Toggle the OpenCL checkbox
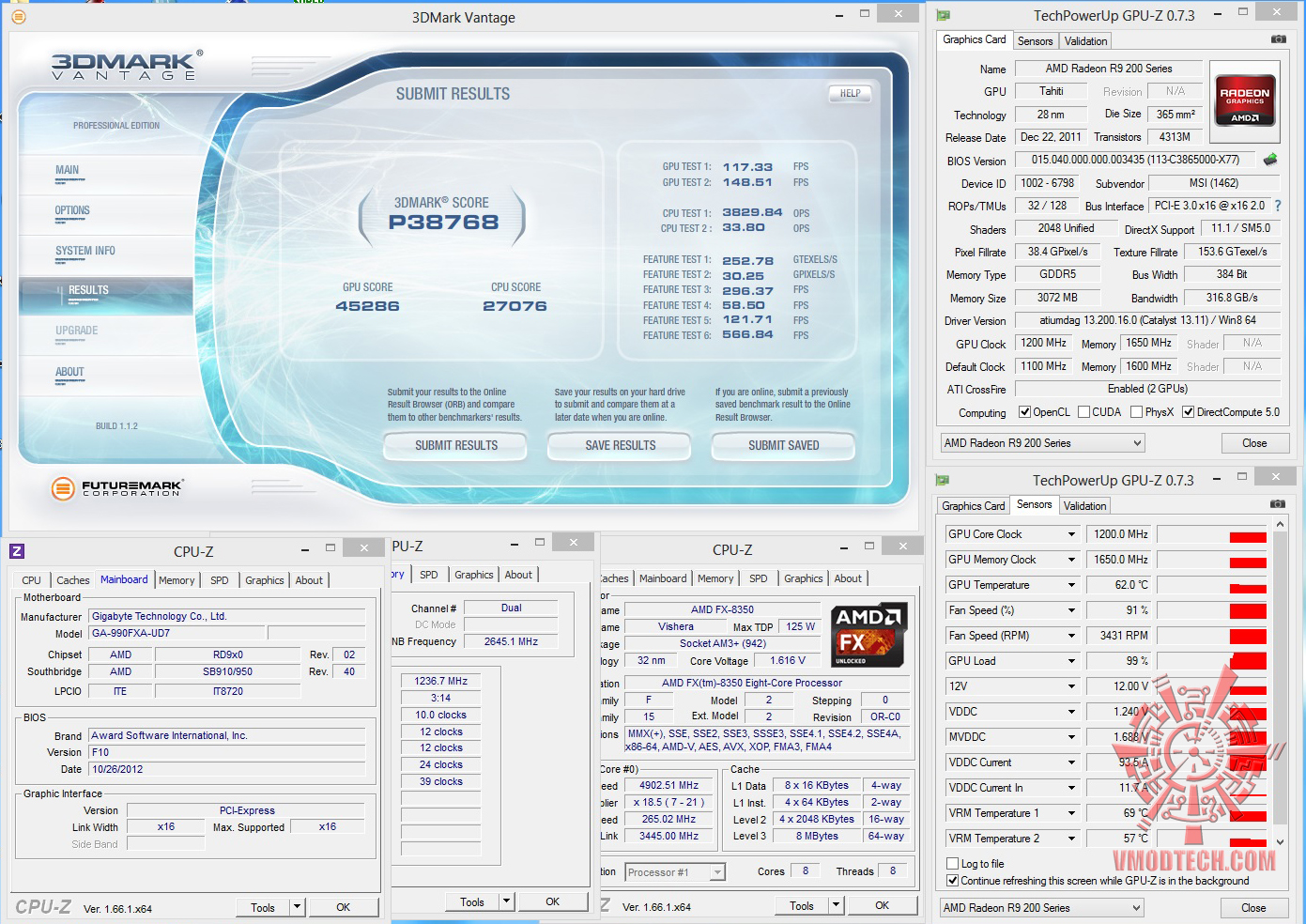This screenshot has height=924, width=1306. click(x=1025, y=412)
